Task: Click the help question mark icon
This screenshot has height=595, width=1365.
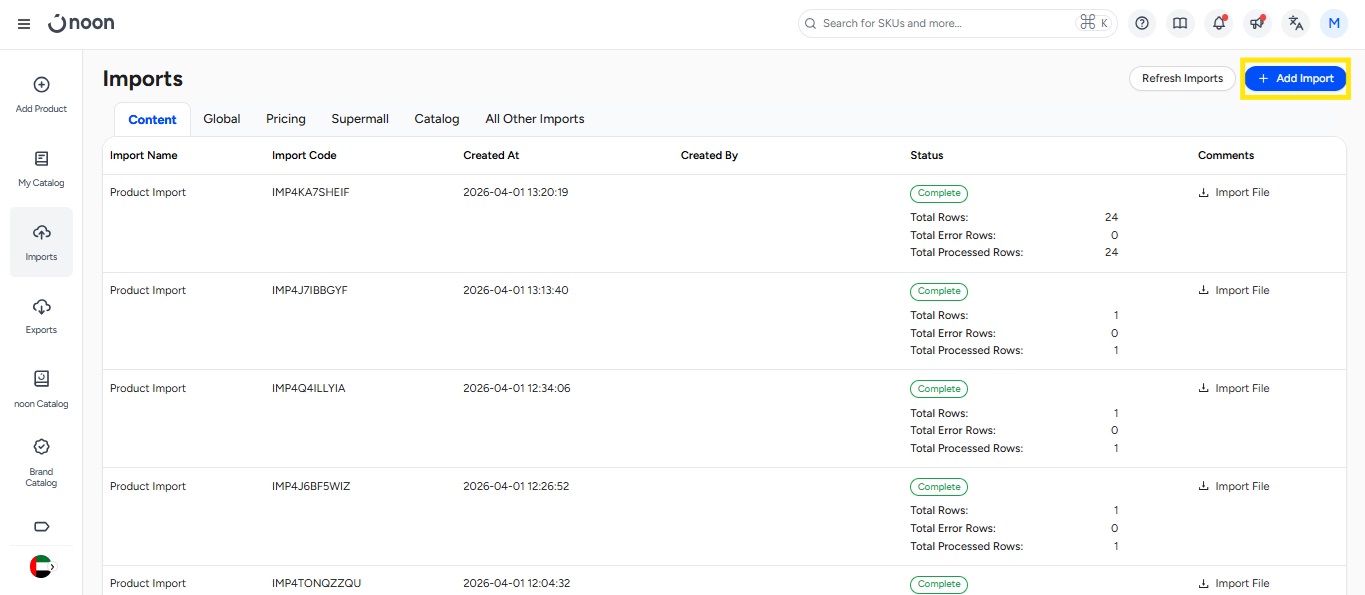Action: pos(1142,24)
